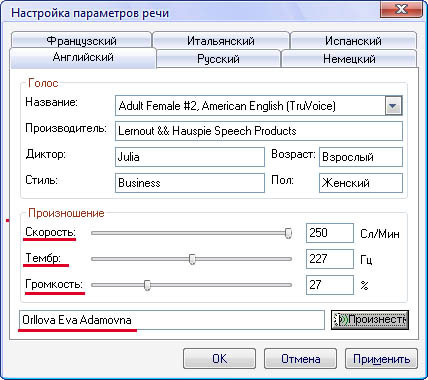Viewport: 428px width, 380px height.
Task: Click the Сл/Мин unit text
Action: click(x=380, y=234)
